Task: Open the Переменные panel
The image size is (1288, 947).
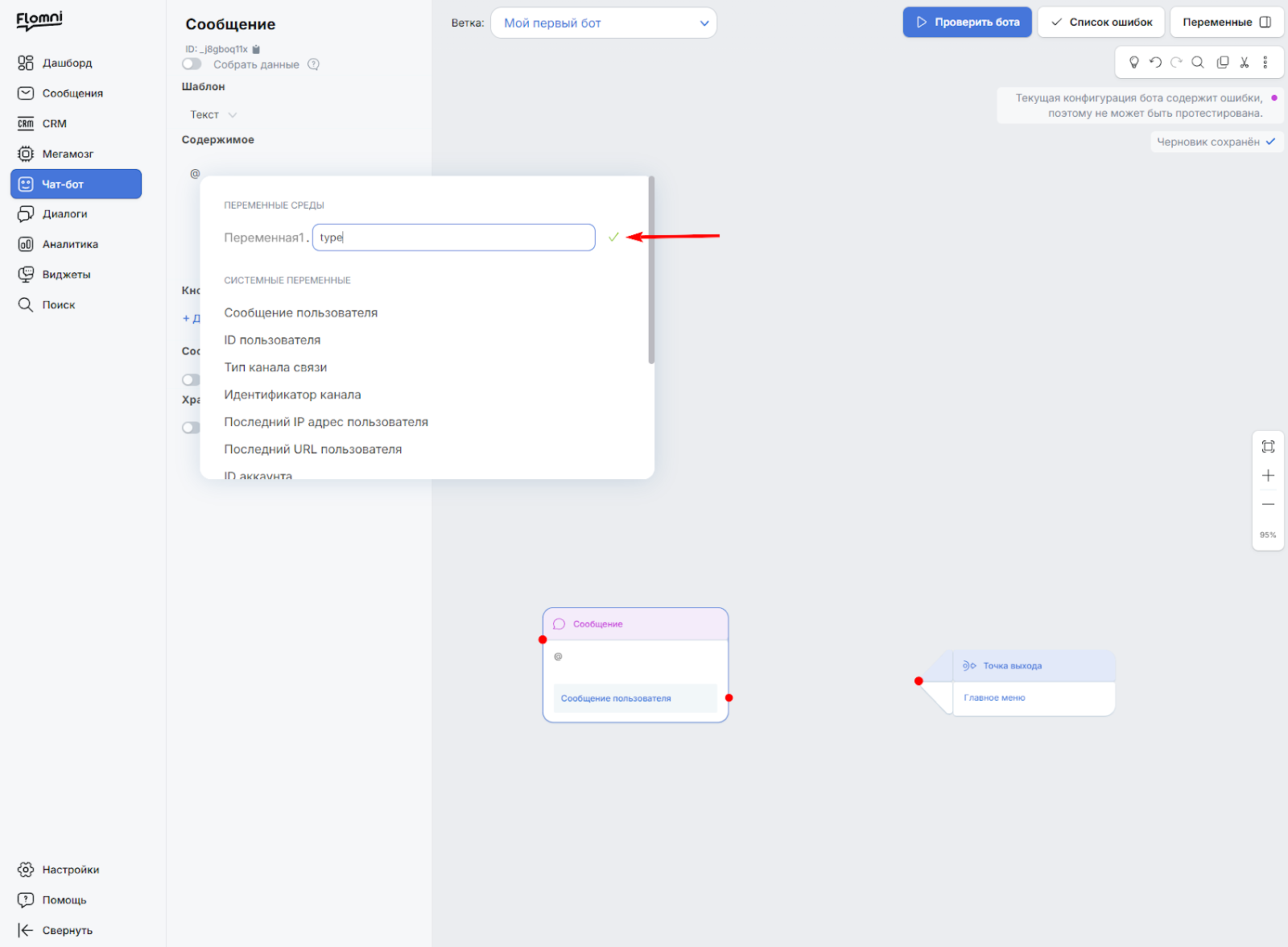Action: pyautogui.click(x=1227, y=22)
